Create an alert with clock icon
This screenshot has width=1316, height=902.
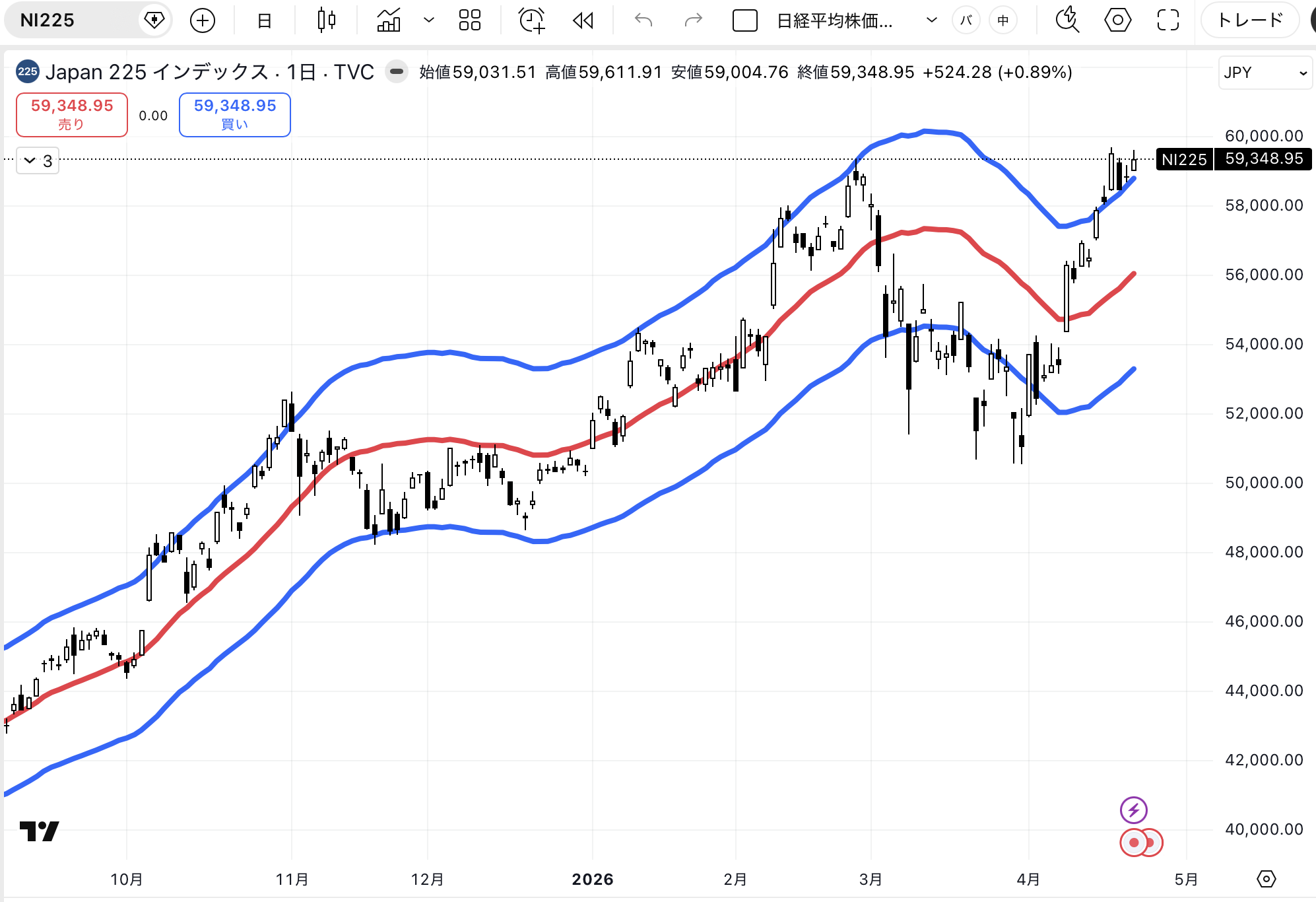pos(531,20)
